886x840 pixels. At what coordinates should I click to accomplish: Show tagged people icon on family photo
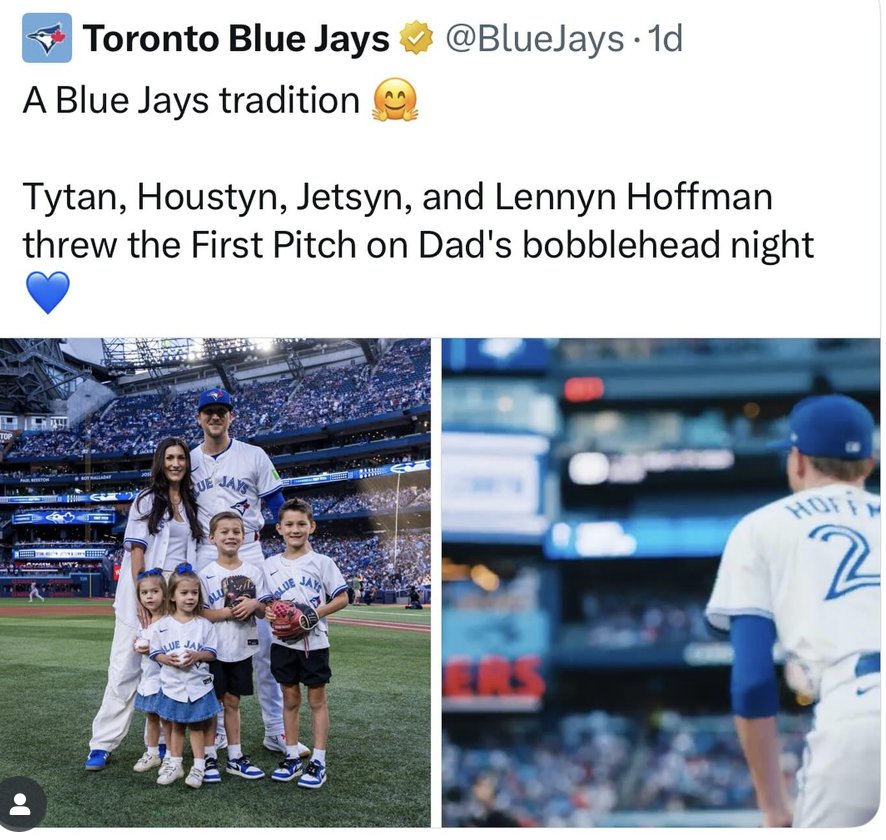21,804
